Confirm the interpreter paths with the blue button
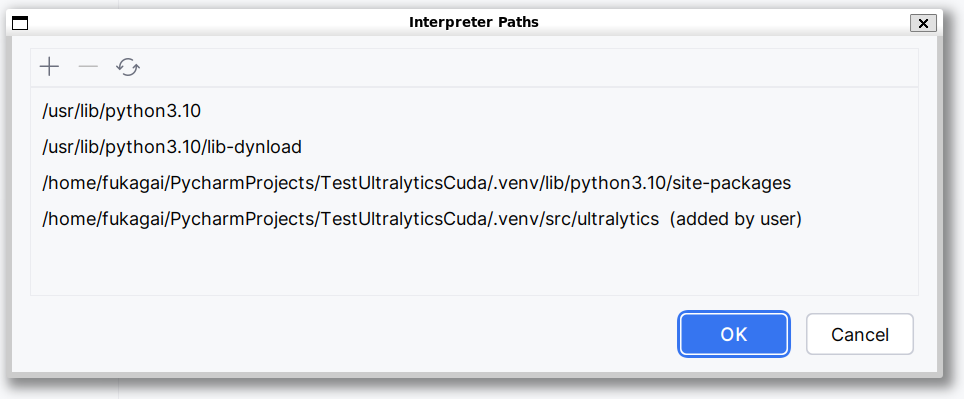The height and width of the screenshot is (399, 964). point(734,334)
